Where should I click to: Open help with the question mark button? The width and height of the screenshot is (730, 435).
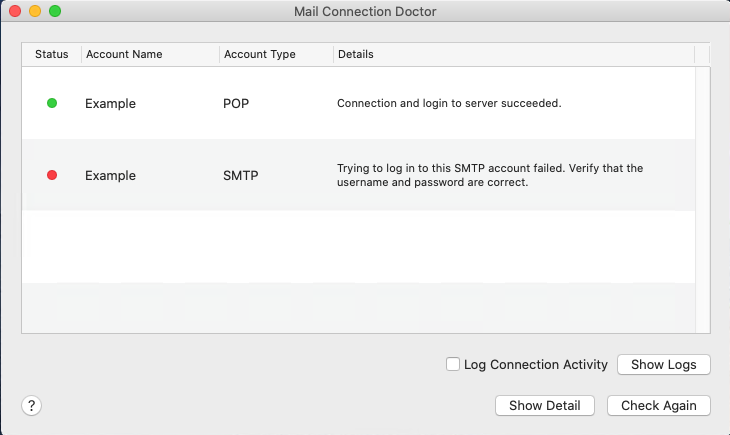[x=32, y=405]
